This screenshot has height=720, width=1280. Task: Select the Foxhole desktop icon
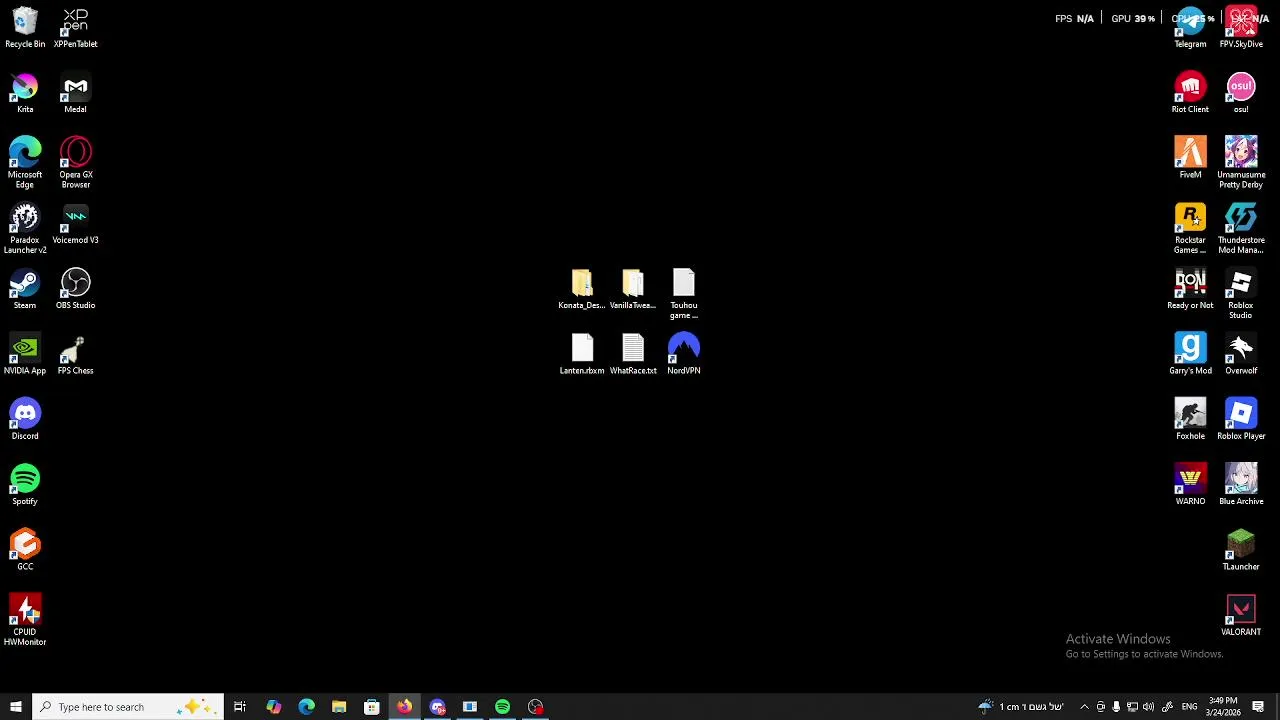point(1190,419)
